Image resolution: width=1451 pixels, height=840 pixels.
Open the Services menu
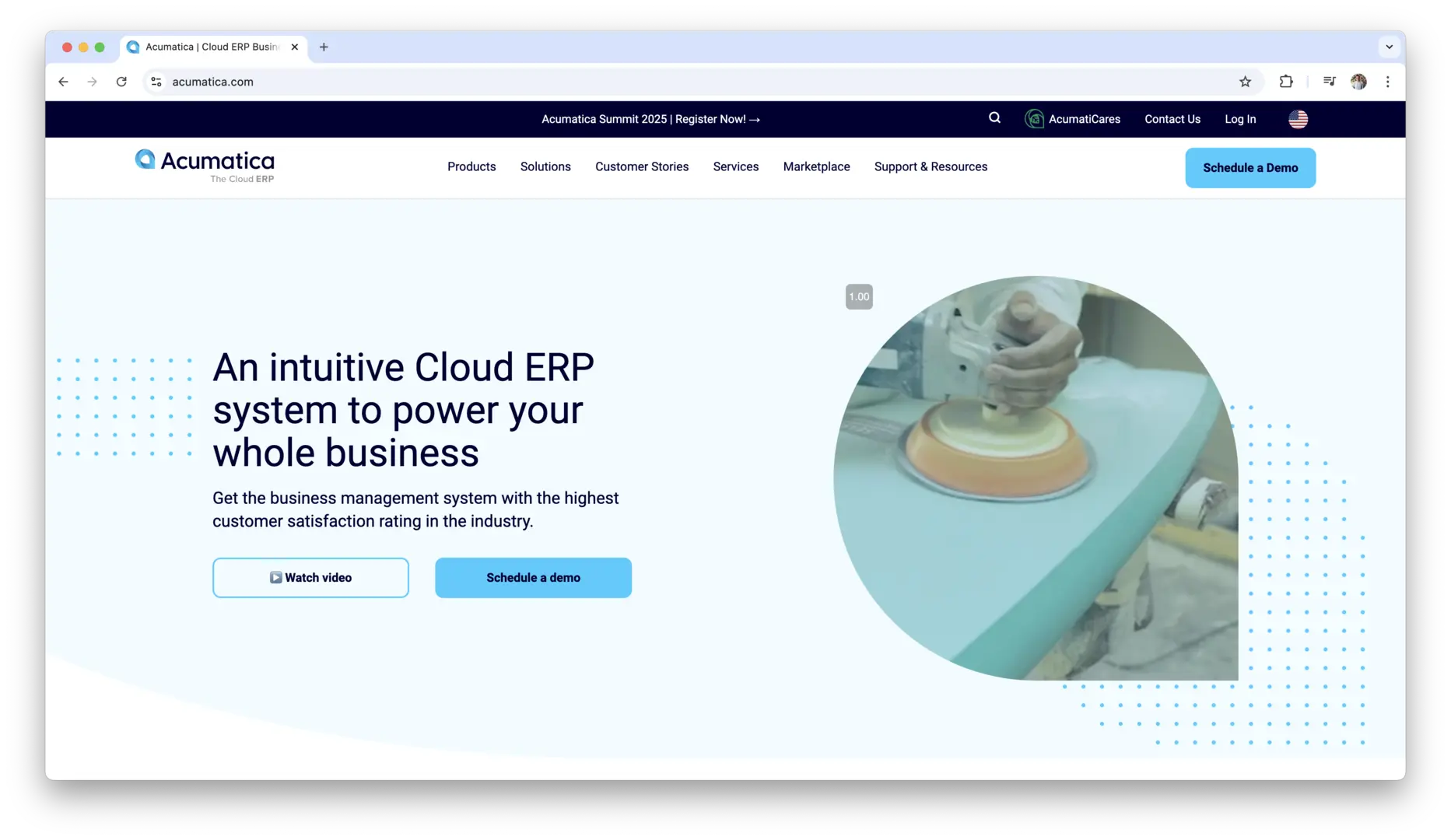736,166
